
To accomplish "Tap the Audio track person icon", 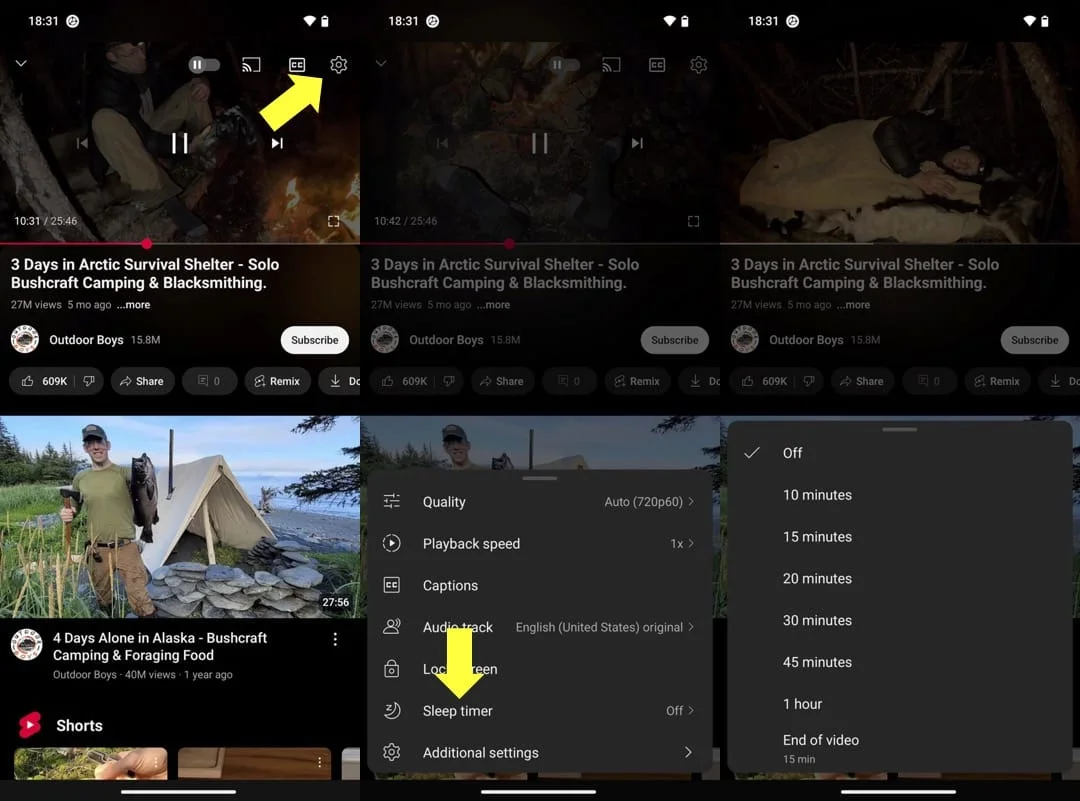I will (391, 627).
